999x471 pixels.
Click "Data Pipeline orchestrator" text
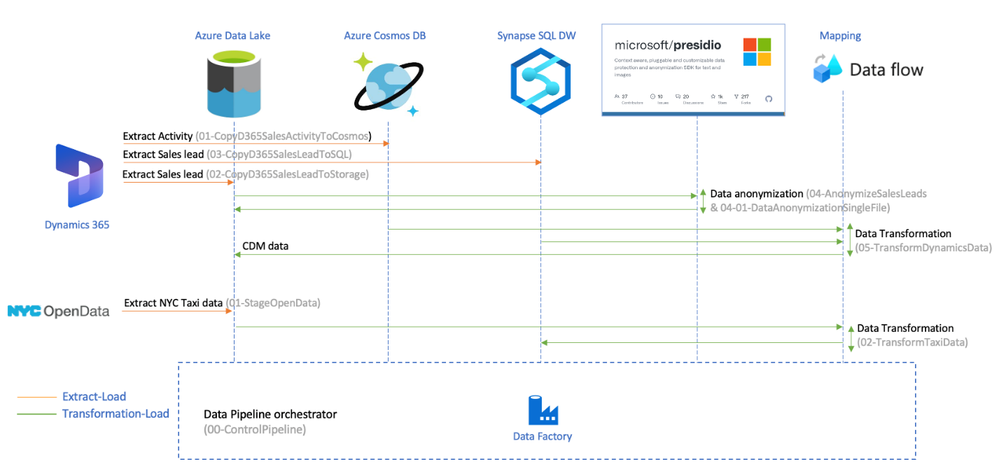pyautogui.click(x=270, y=414)
